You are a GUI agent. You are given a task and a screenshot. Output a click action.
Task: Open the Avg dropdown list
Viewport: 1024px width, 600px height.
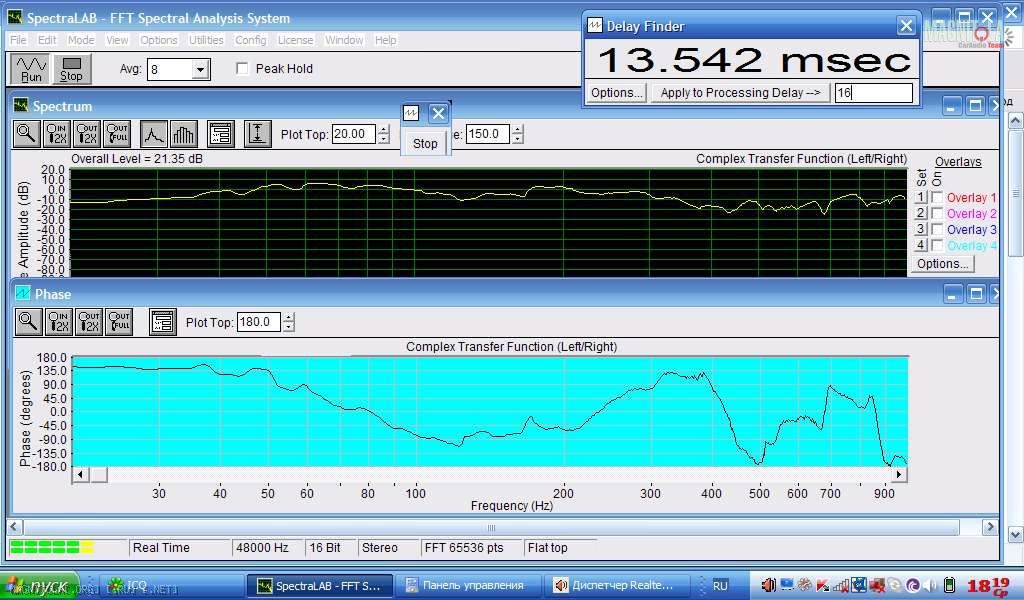point(201,69)
